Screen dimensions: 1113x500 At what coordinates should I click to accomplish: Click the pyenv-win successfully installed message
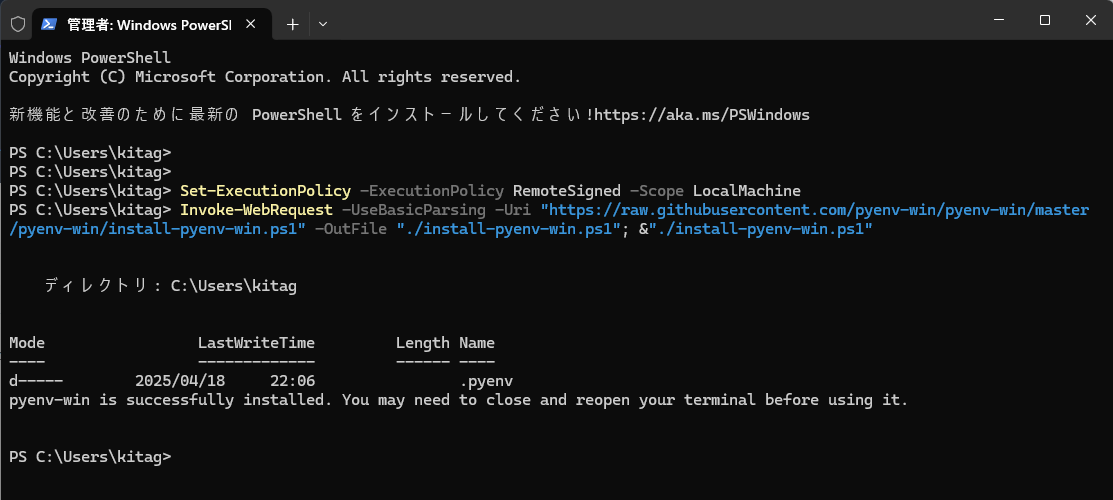(459, 400)
